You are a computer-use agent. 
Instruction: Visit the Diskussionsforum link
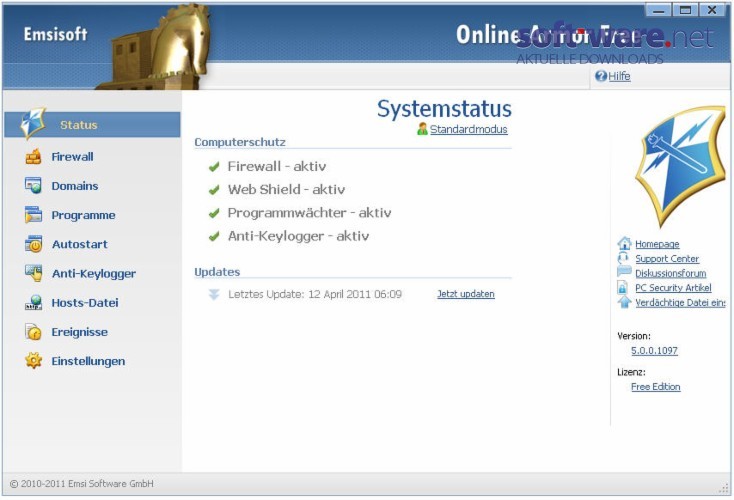pos(671,273)
